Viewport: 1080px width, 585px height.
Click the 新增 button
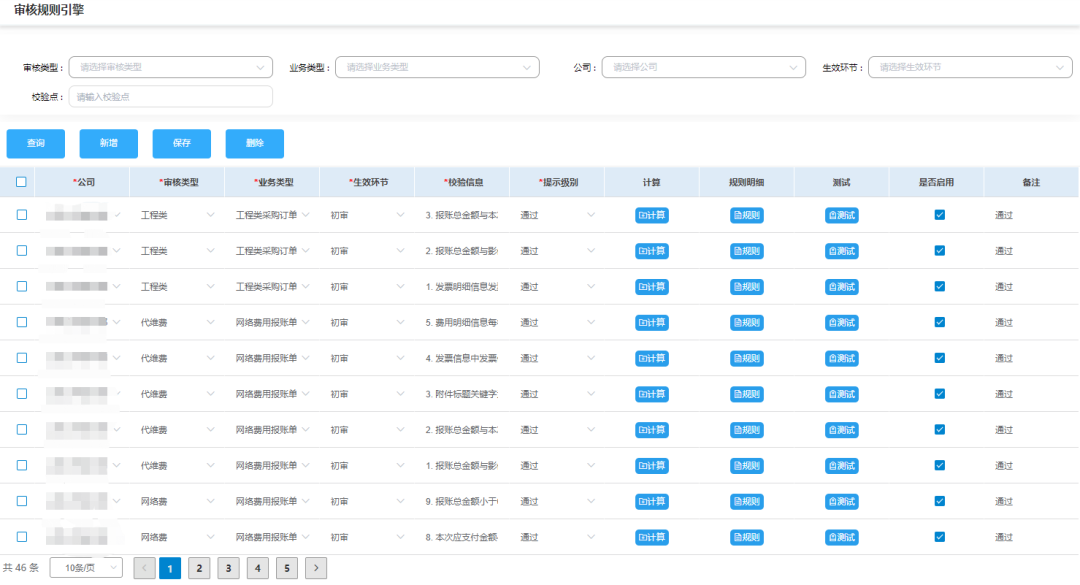pyautogui.click(x=109, y=143)
